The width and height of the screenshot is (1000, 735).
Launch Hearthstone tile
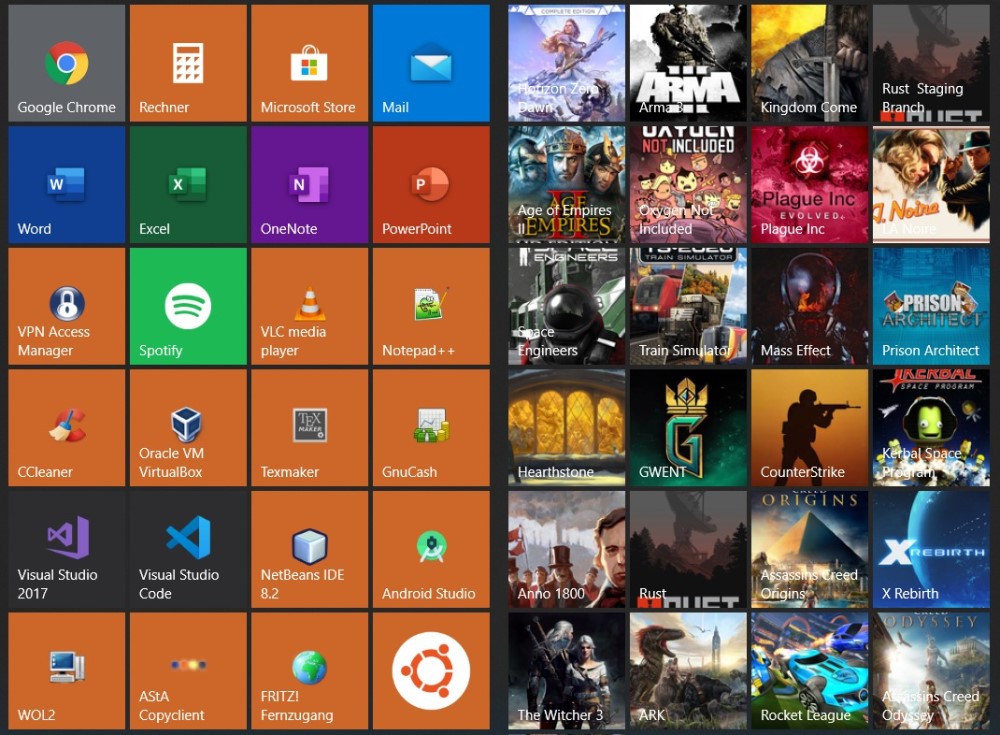[567, 428]
